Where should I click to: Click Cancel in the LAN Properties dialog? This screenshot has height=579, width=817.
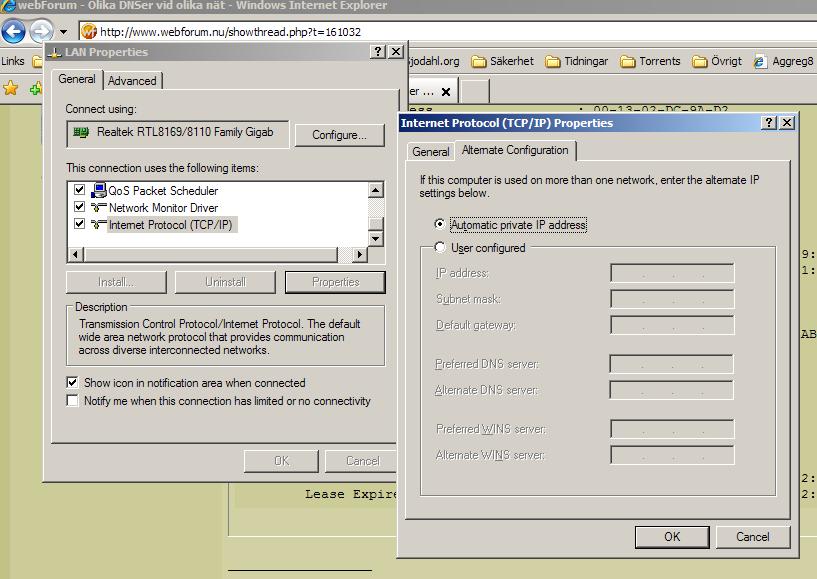coord(362,461)
